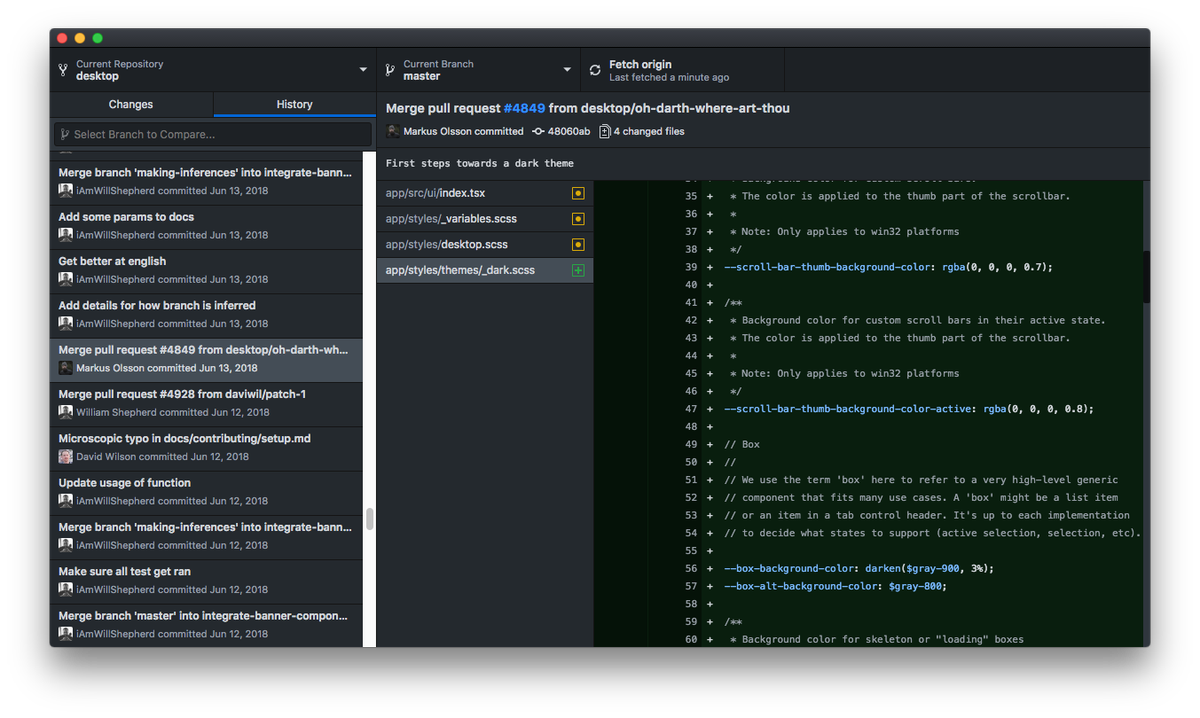Switch to the Changes tab
This screenshot has width=1200, height=718.
click(131, 104)
